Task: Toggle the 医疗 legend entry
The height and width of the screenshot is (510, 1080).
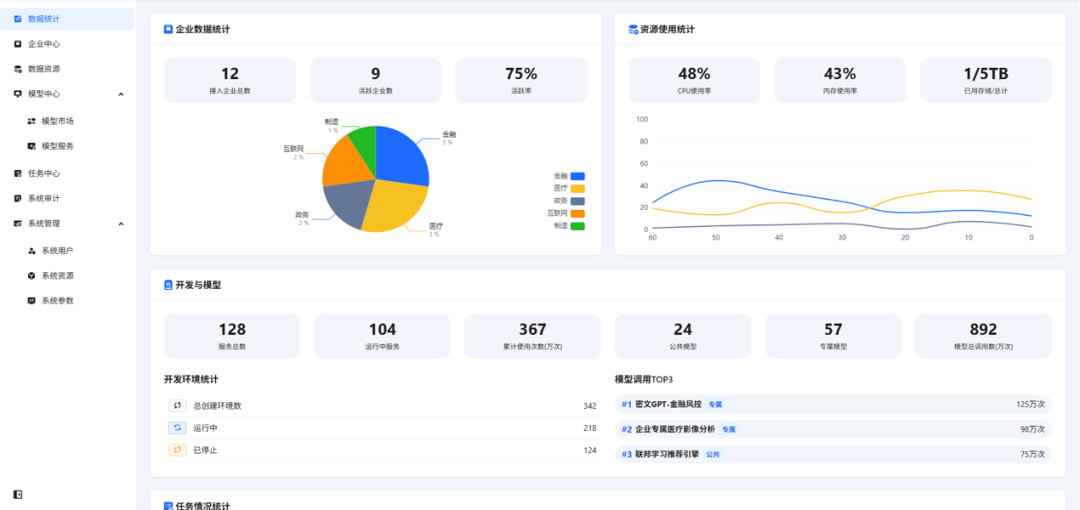Action: click(x=569, y=189)
